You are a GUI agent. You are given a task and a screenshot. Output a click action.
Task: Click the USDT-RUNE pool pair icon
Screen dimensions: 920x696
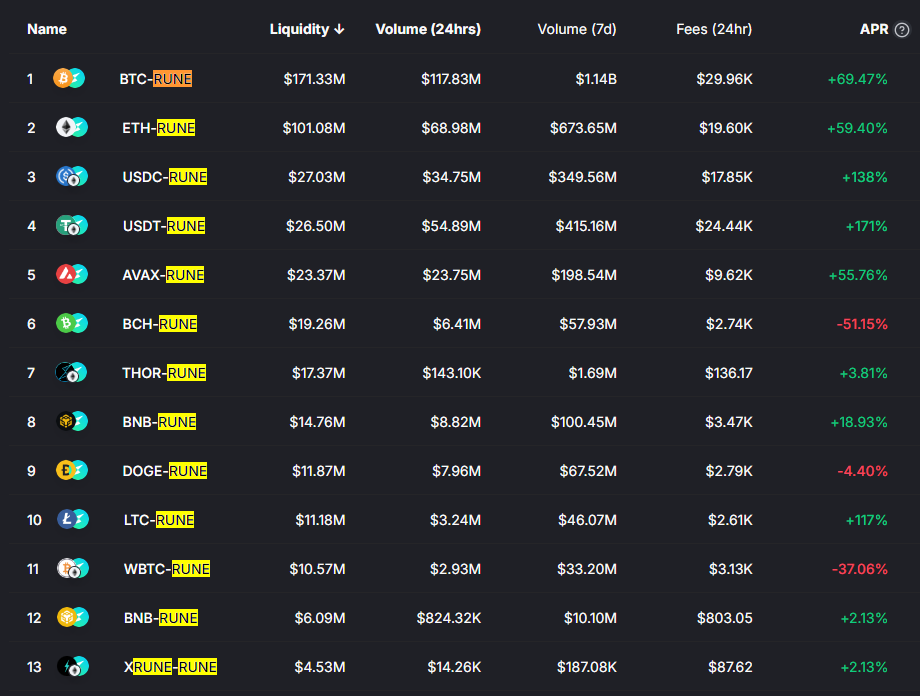pyautogui.click(x=72, y=225)
